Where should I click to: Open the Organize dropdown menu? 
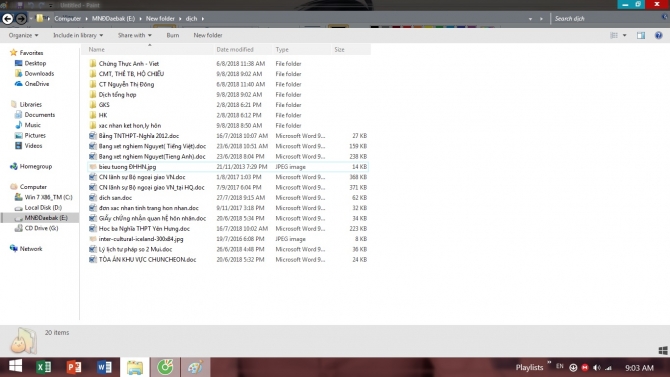coord(23,35)
